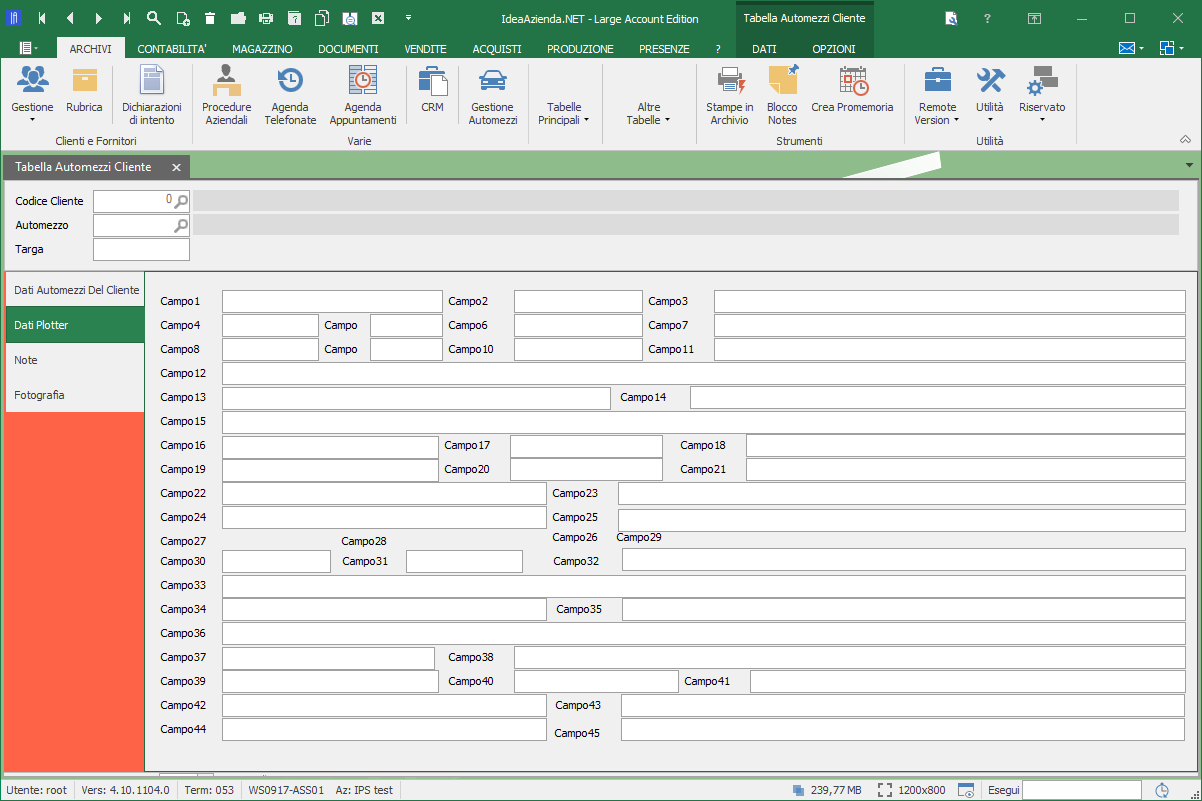Click the X-box icon in quick toolbar

tap(378, 18)
